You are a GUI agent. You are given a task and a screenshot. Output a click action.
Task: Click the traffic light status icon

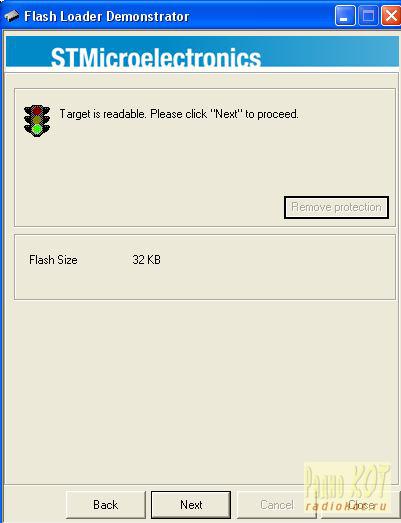point(37,121)
